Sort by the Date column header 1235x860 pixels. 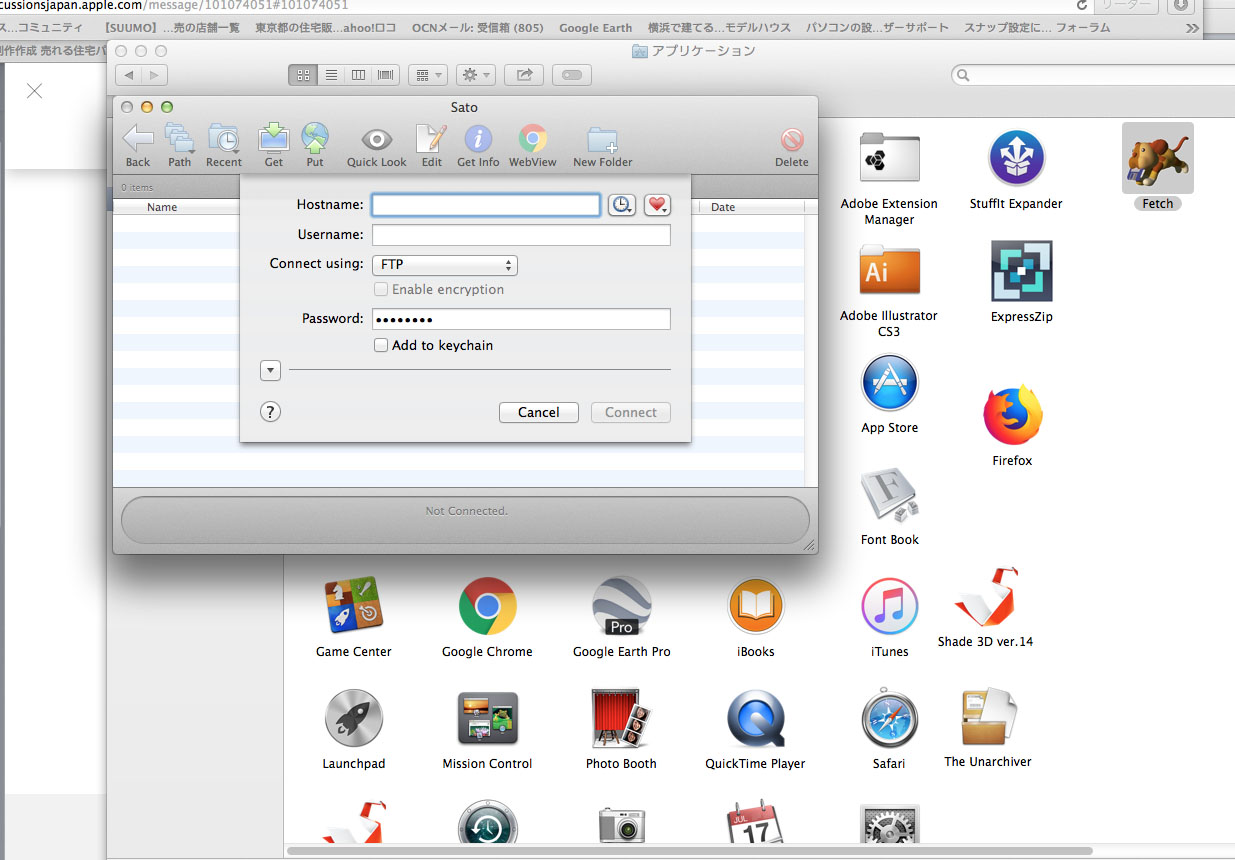(723, 207)
